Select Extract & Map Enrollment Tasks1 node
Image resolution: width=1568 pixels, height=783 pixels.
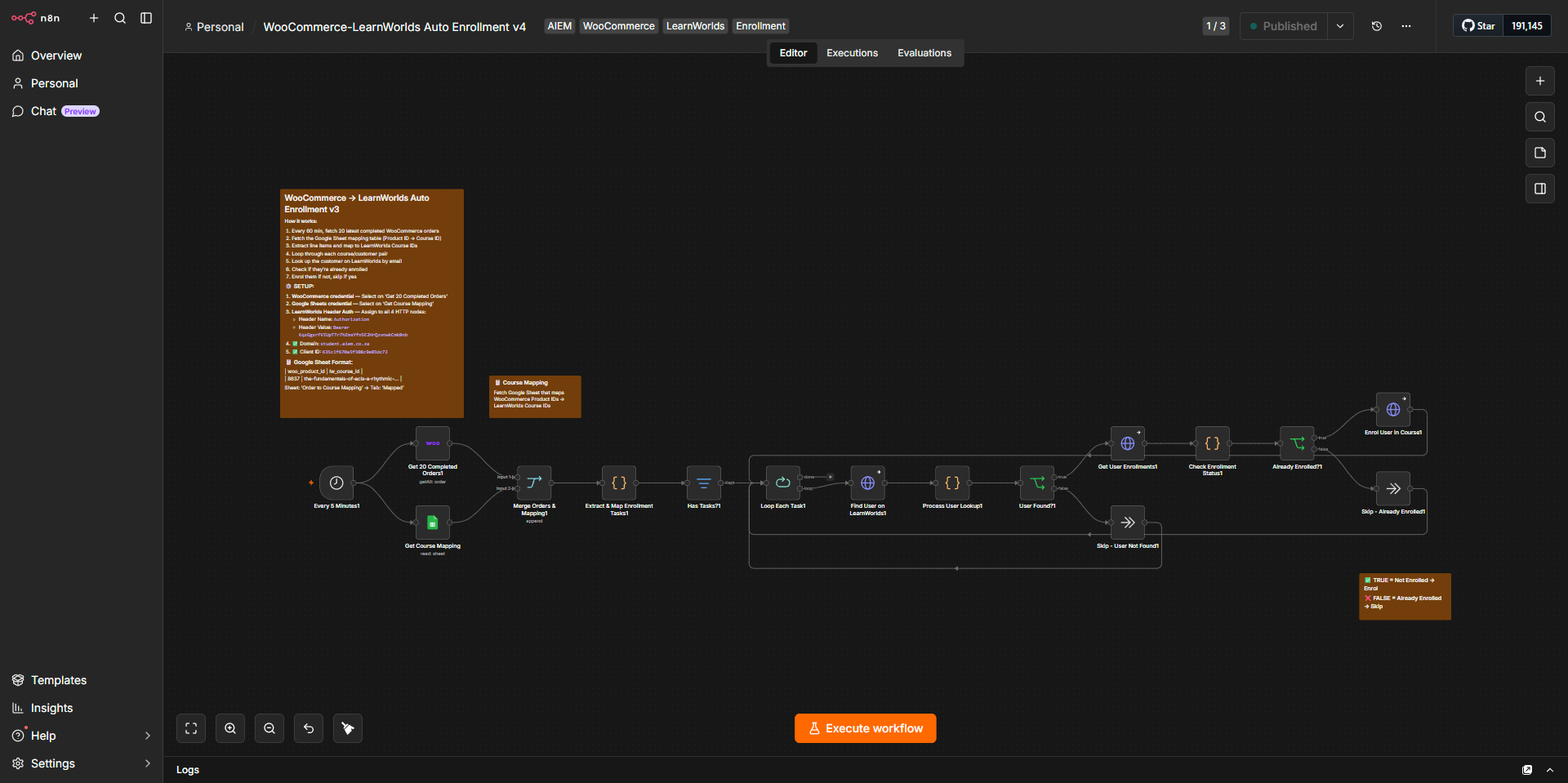pos(619,483)
